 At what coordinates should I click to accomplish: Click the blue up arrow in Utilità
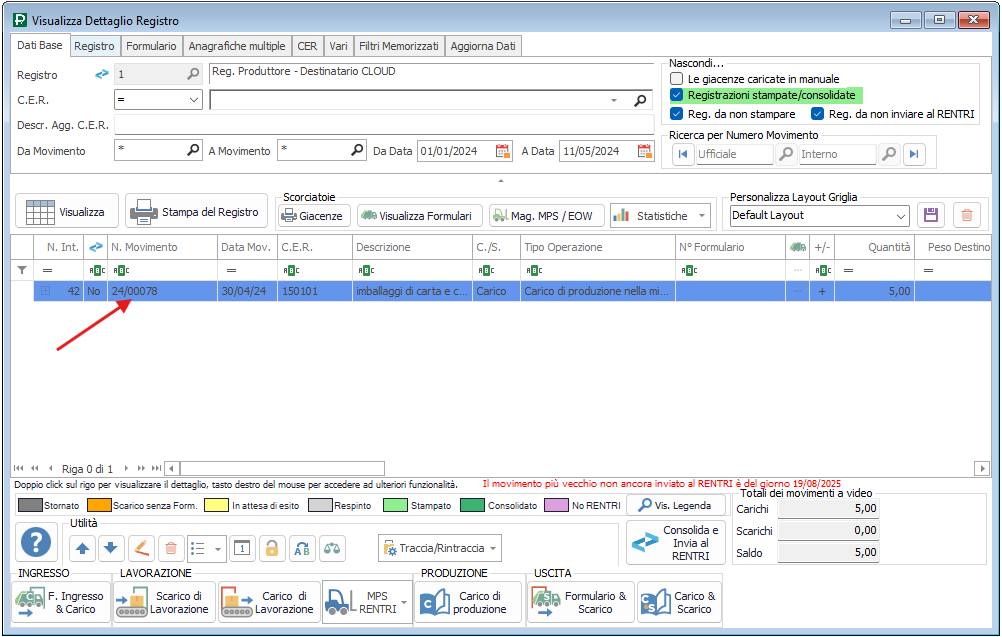pos(82,548)
